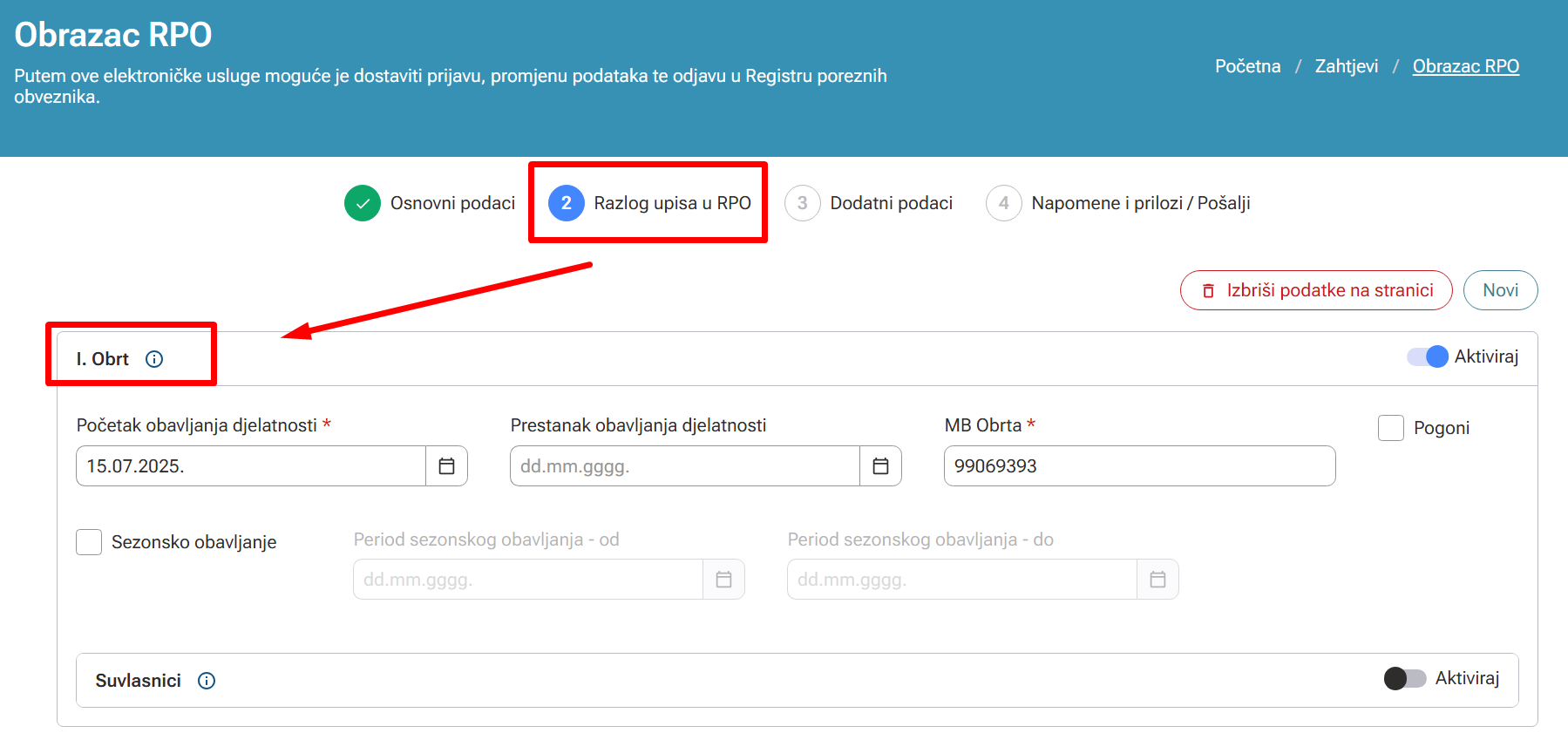
Task: Open calendar for seasonal period end (do)
Action: (x=1157, y=580)
